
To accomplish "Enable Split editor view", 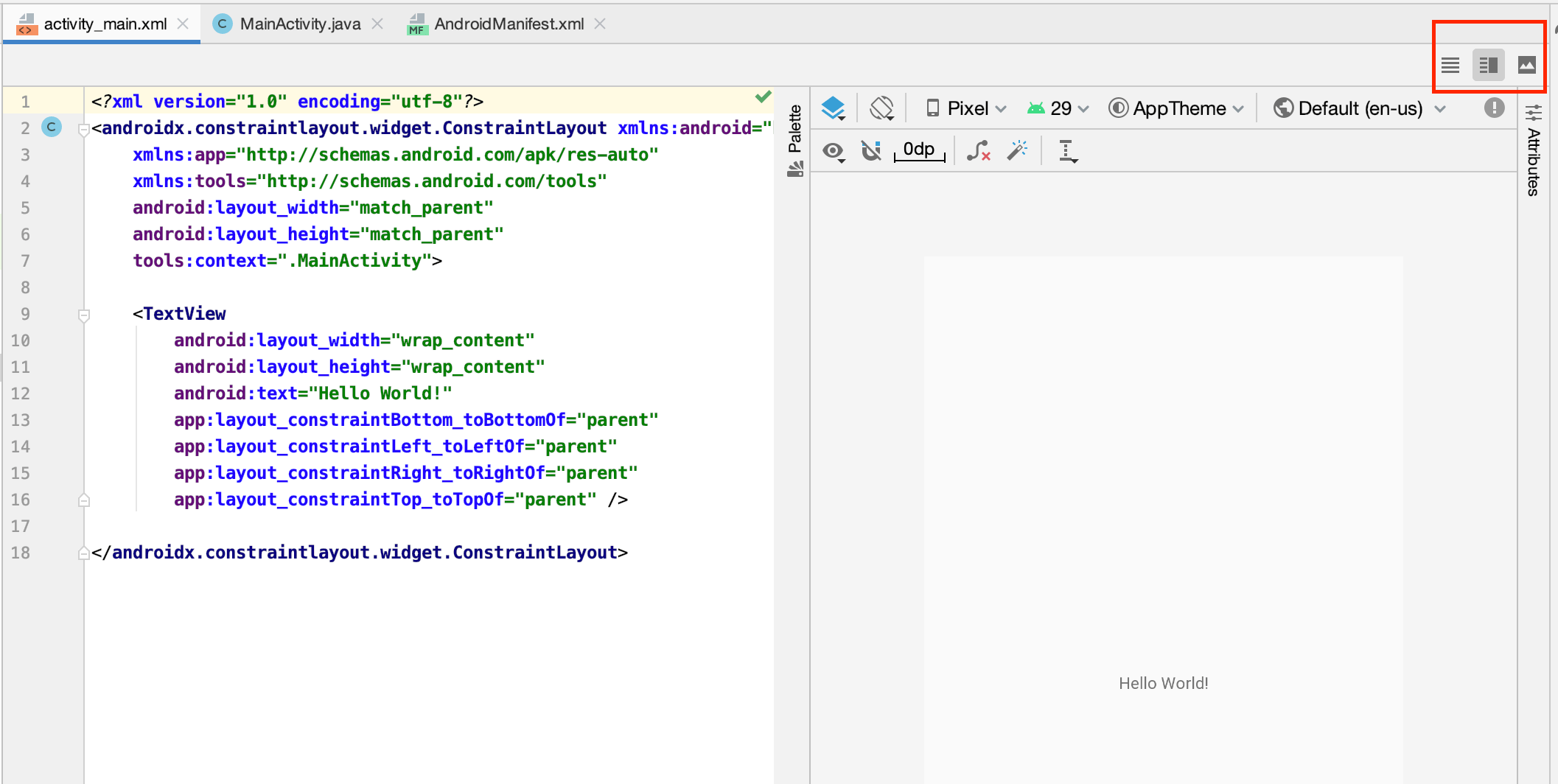I will [x=1488, y=65].
